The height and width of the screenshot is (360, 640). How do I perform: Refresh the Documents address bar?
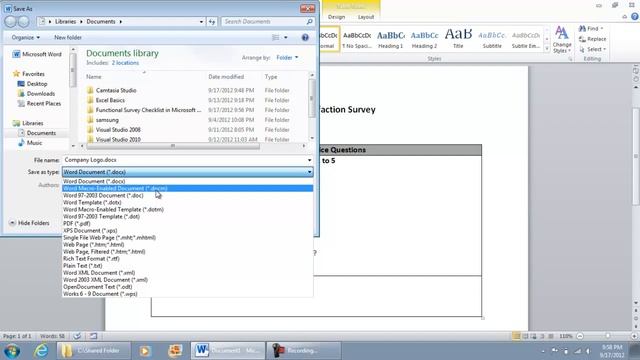tap(212, 22)
